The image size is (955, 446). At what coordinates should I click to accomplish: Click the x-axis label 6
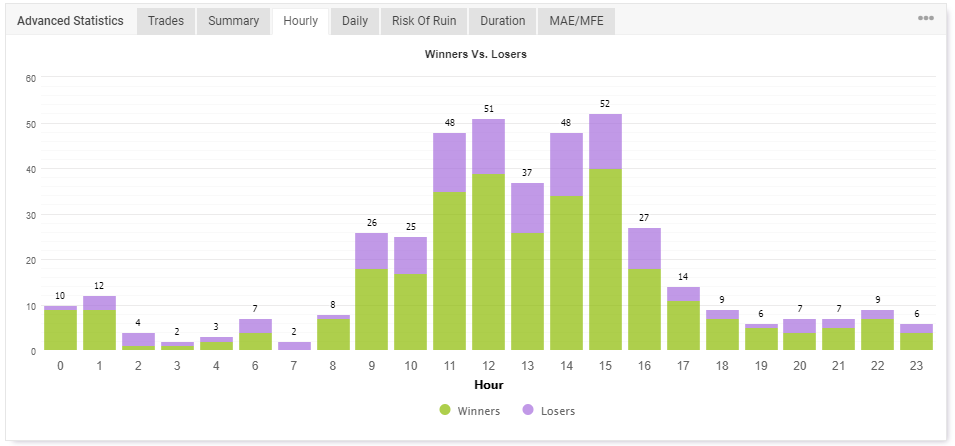[x=255, y=366]
